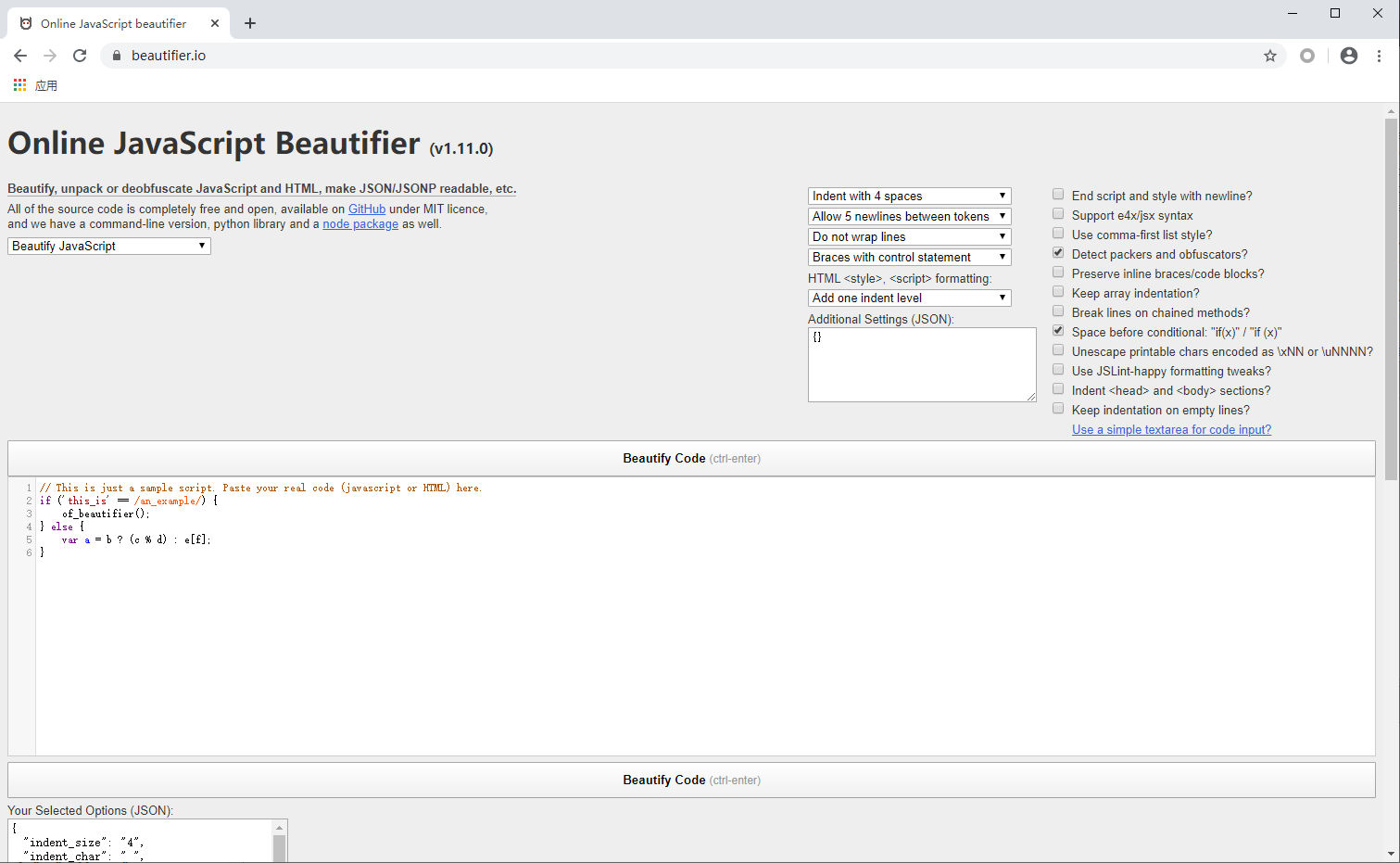Image resolution: width=1400 pixels, height=863 pixels.
Task: Close the Online JavaScript beautifier tab
Action: tap(215, 23)
